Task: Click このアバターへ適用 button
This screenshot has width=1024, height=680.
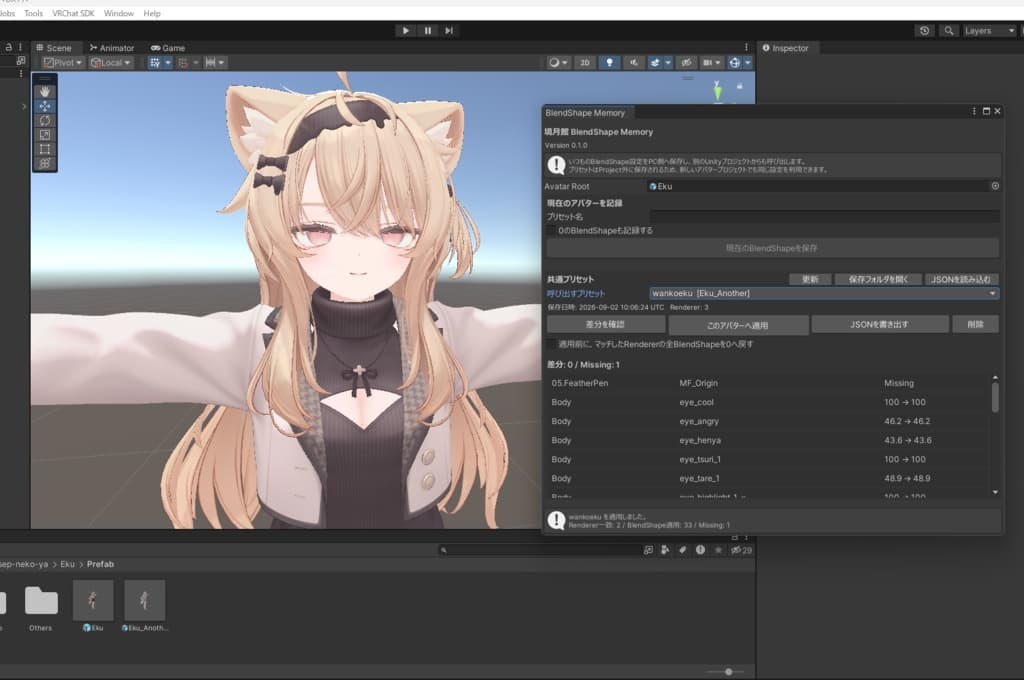Action: (x=738, y=325)
